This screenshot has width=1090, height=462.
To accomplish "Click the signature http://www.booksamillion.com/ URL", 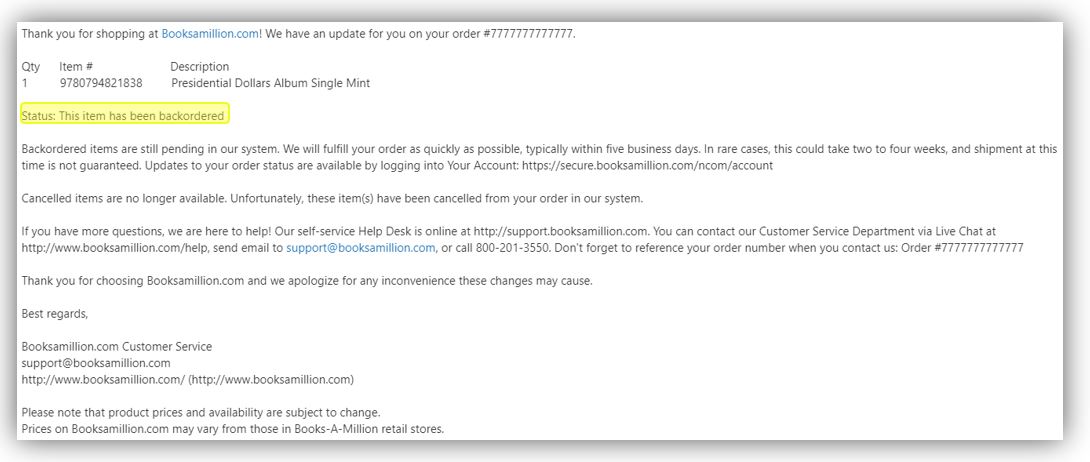I will 104,380.
